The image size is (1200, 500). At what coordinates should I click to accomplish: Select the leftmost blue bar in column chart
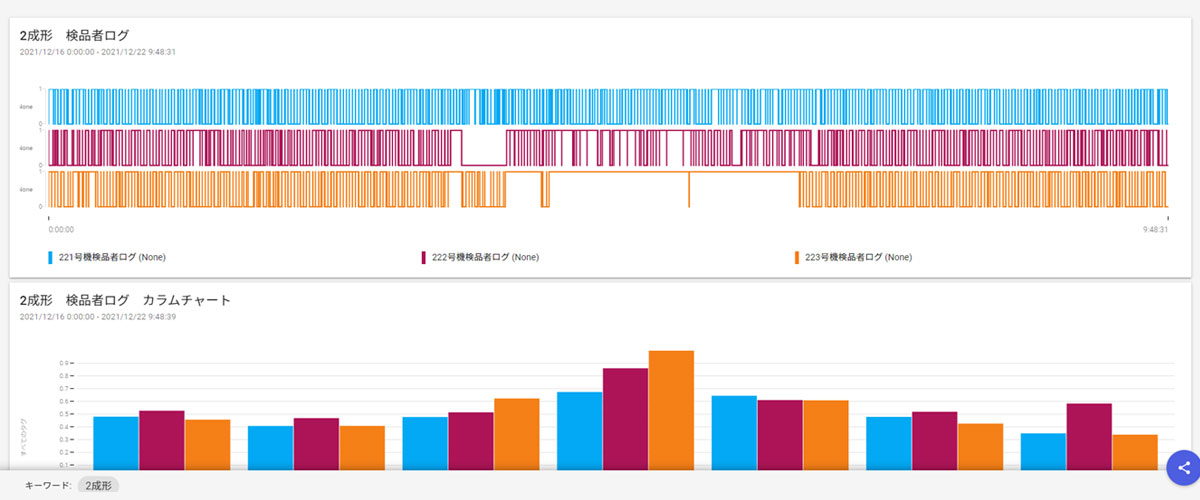(115, 442)
